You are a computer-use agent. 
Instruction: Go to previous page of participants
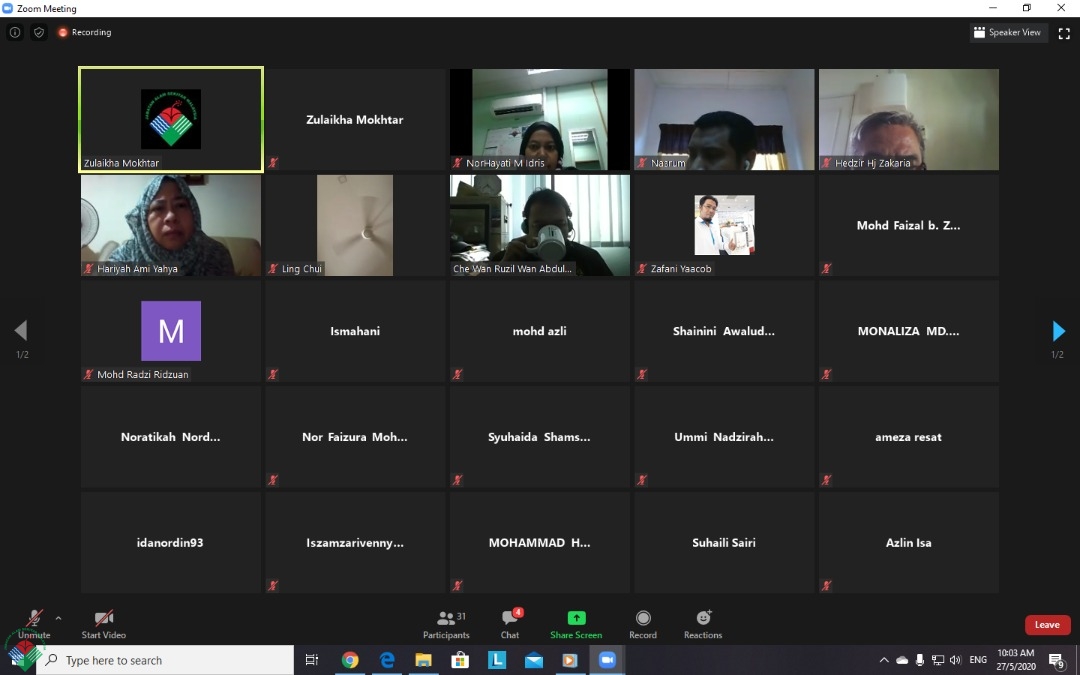pyautogui.click(x=21, y=331)
